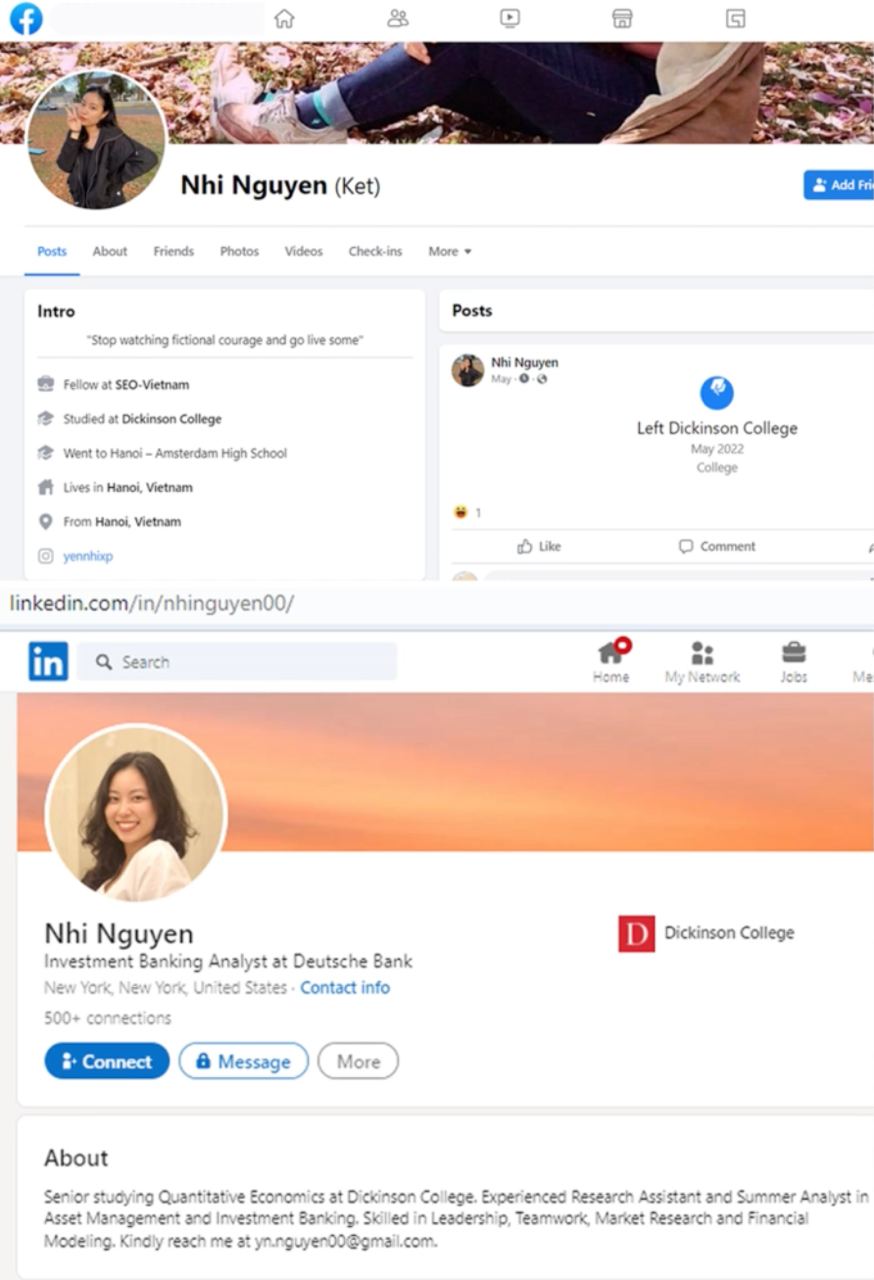Open the Facebook Friends icon
Image resolution: width=874 pixels, height=1280 pixels.
tap(398, 18)
